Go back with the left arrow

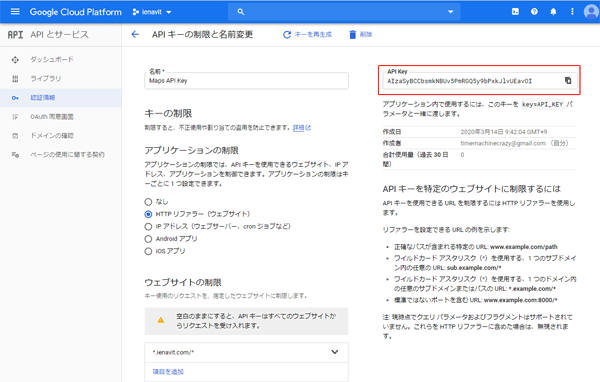[135, 34]
